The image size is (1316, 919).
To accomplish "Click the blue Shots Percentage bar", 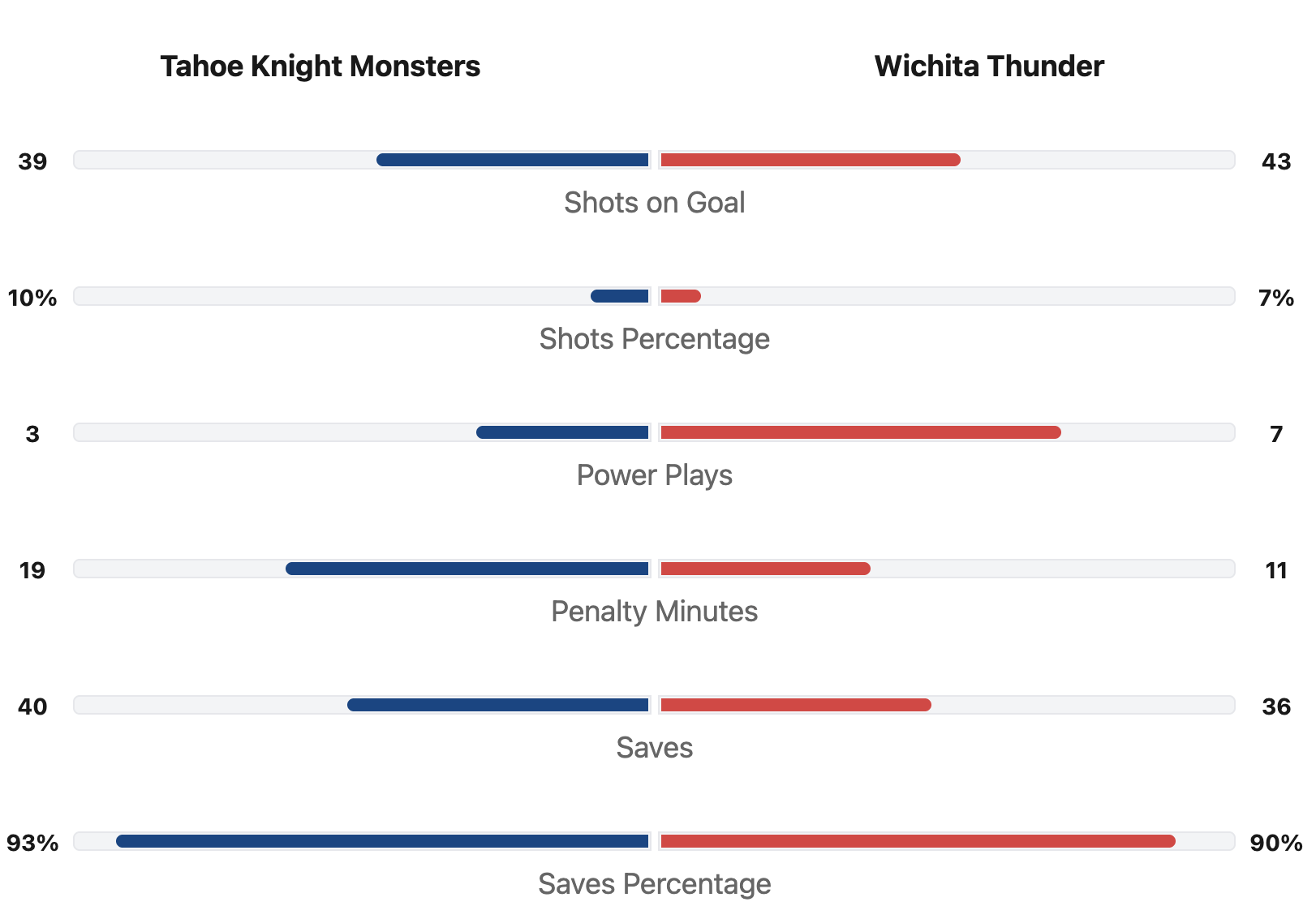I will click(620, 296).
